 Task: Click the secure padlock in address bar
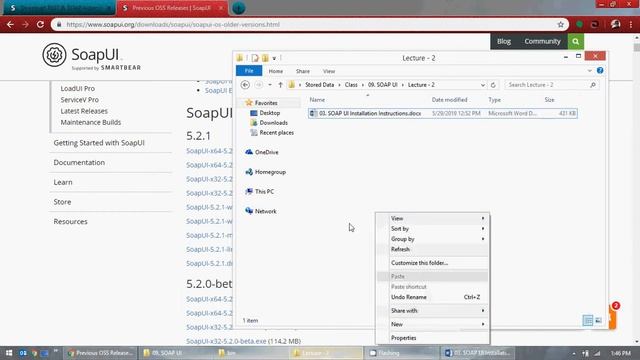pos(59,24)
